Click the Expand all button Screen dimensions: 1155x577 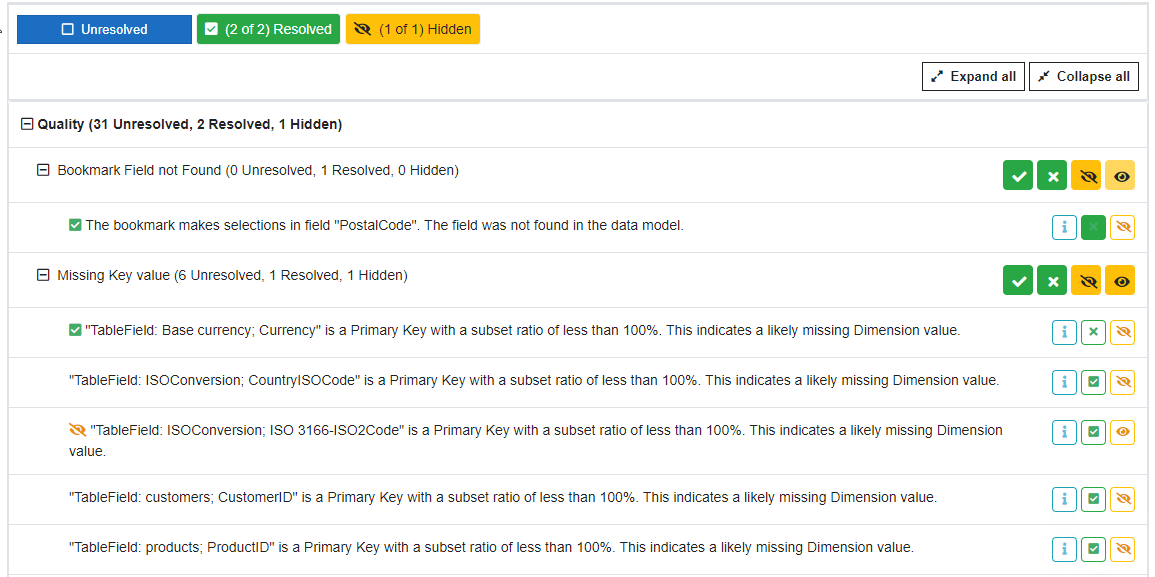973,77
